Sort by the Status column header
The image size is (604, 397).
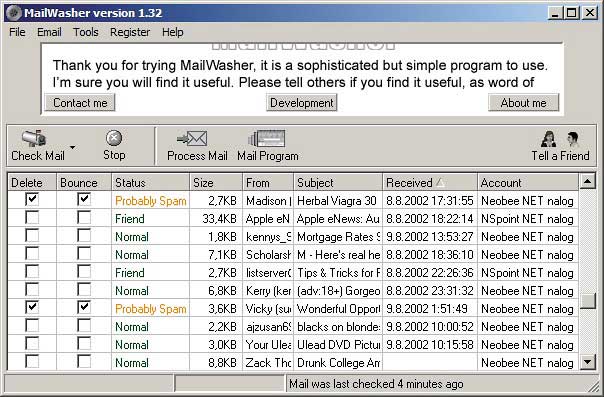[150, 182]
